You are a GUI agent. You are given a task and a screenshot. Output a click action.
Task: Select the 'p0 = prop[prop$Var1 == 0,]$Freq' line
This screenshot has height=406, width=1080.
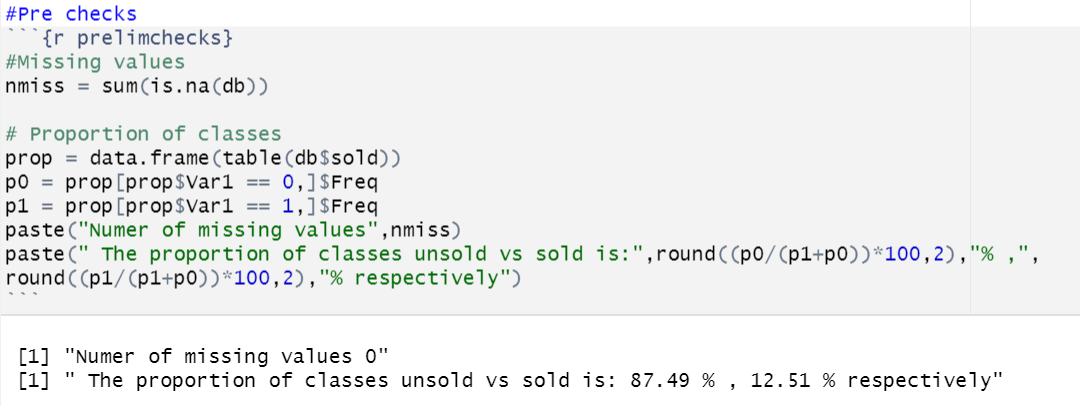pos(191,183)
